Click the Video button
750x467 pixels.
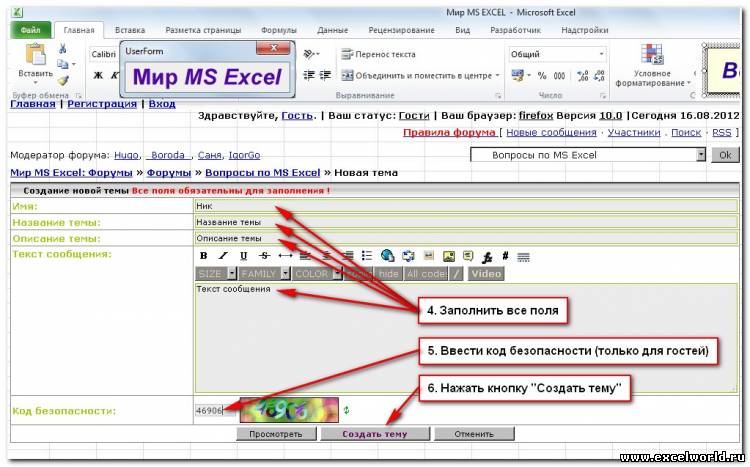(x=486, y=274)
